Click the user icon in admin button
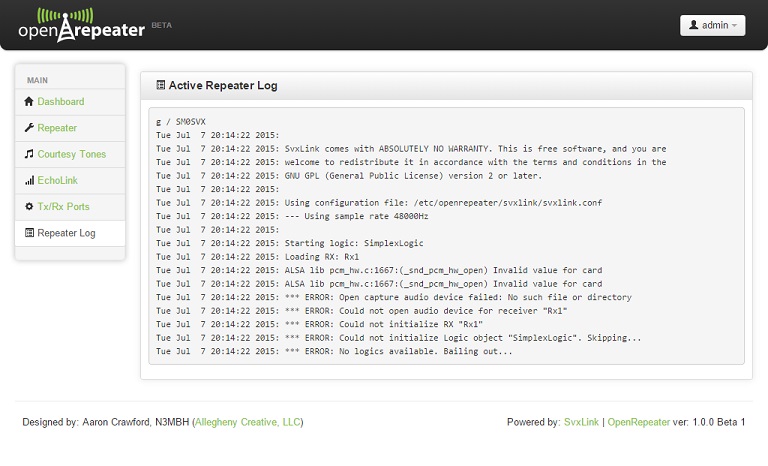The width and height of the screenshot is (768, 466). (694, 25)
